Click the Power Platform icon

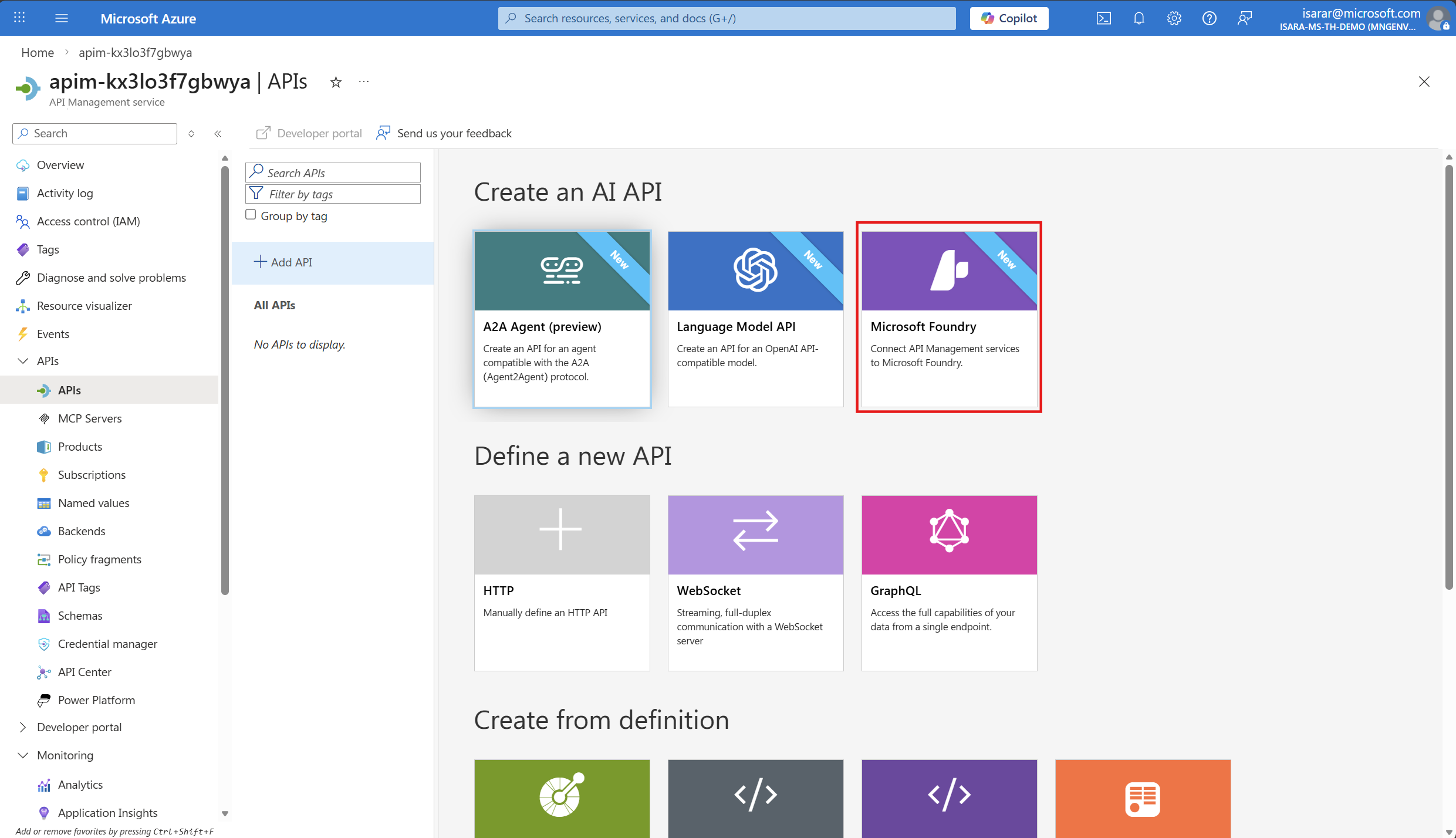point(44,700)
